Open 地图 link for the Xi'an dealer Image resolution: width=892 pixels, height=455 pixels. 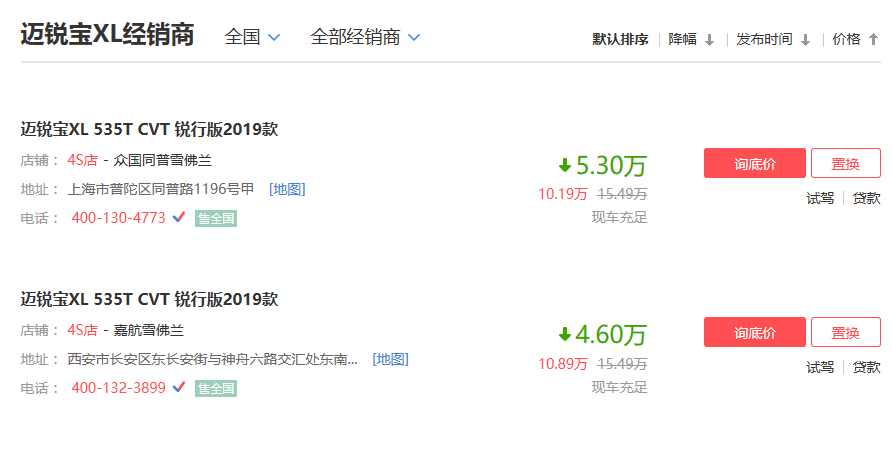pos(390,359)
